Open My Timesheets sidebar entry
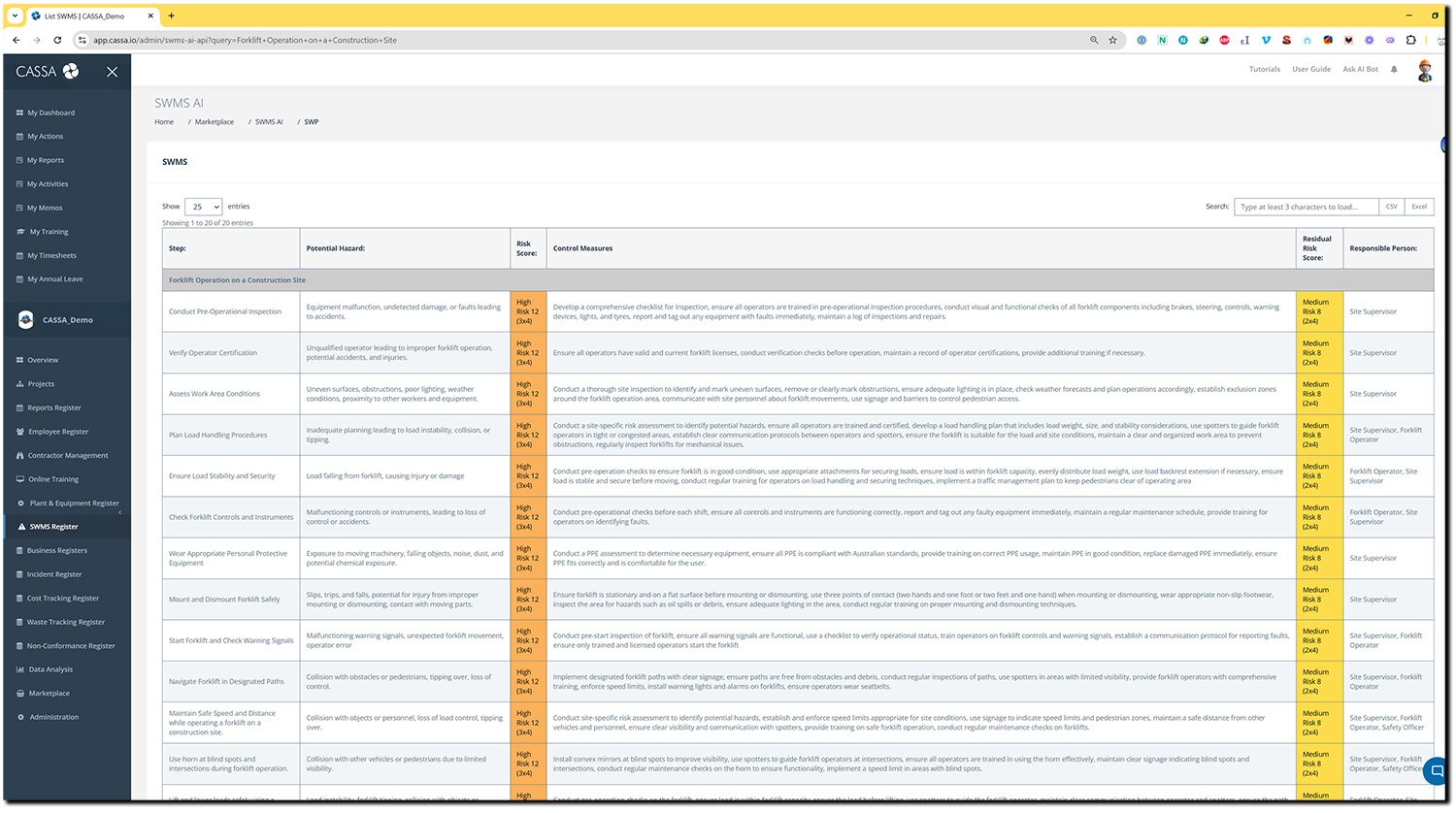 51,255
